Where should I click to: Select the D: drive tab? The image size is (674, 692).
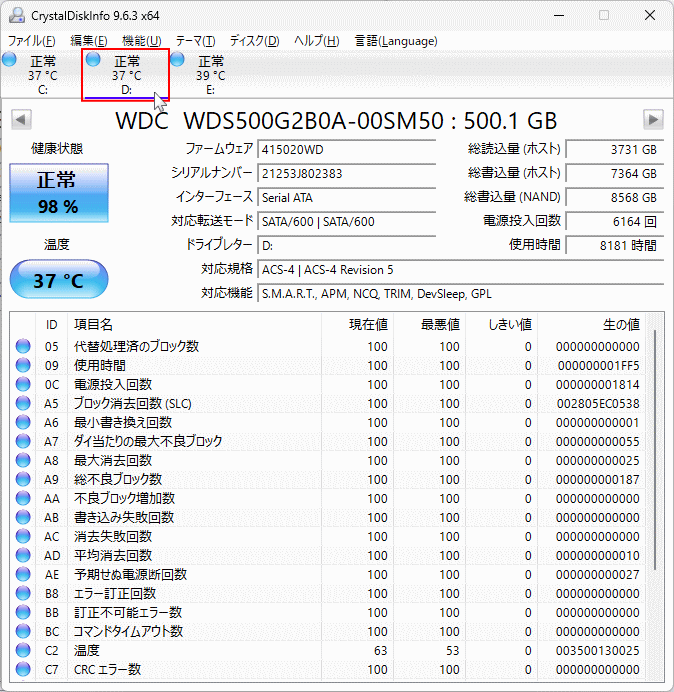pyautogui.click(x=126, y=75)
